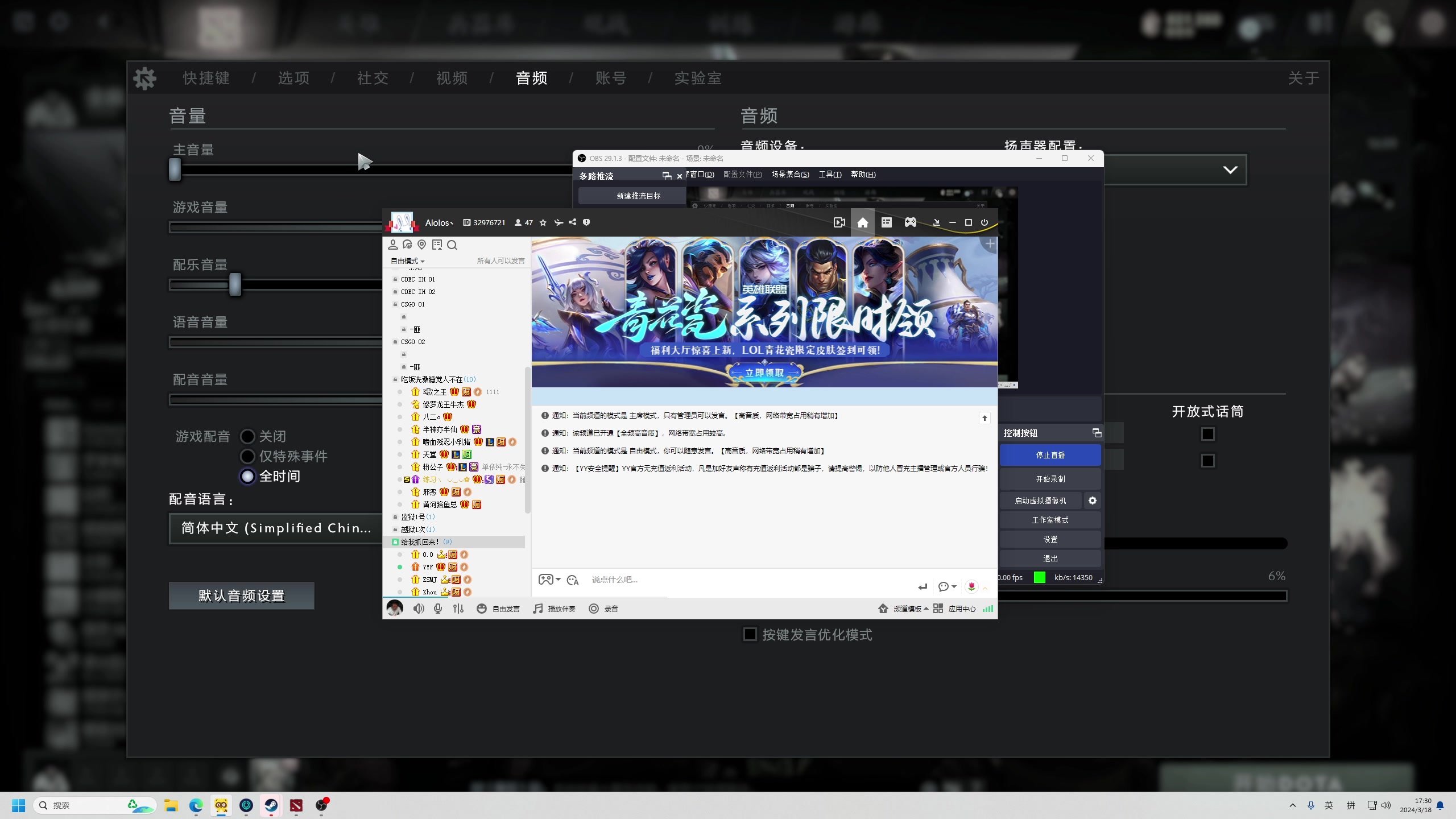
Task: Click the search icon in channel list
Action: (452, 245)
